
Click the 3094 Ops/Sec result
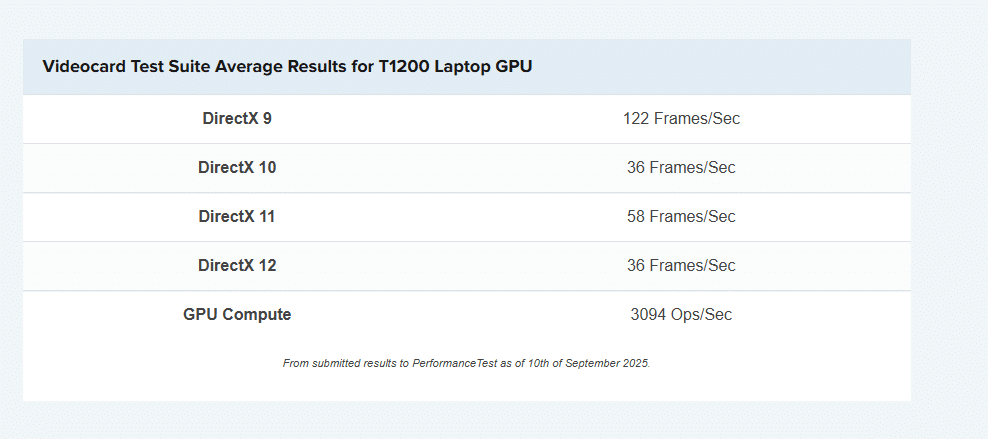point(681,315)
